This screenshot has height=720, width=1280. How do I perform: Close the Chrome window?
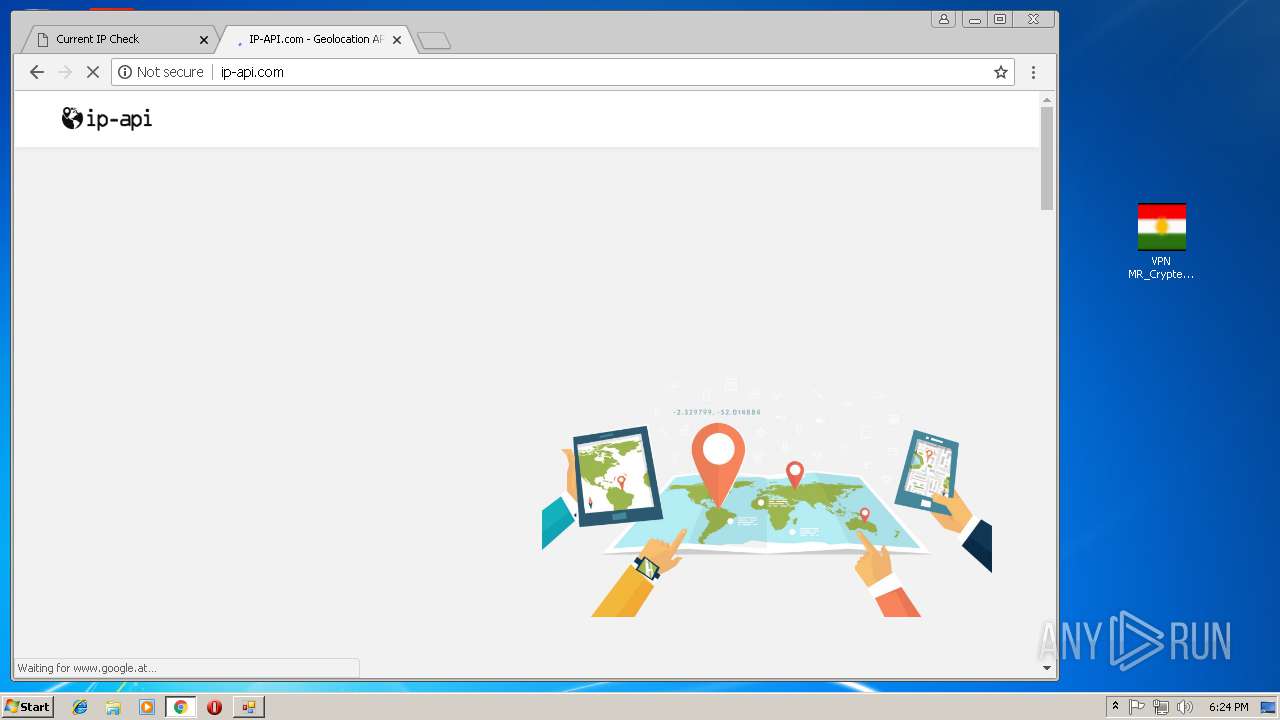[x=1033, y=19]
